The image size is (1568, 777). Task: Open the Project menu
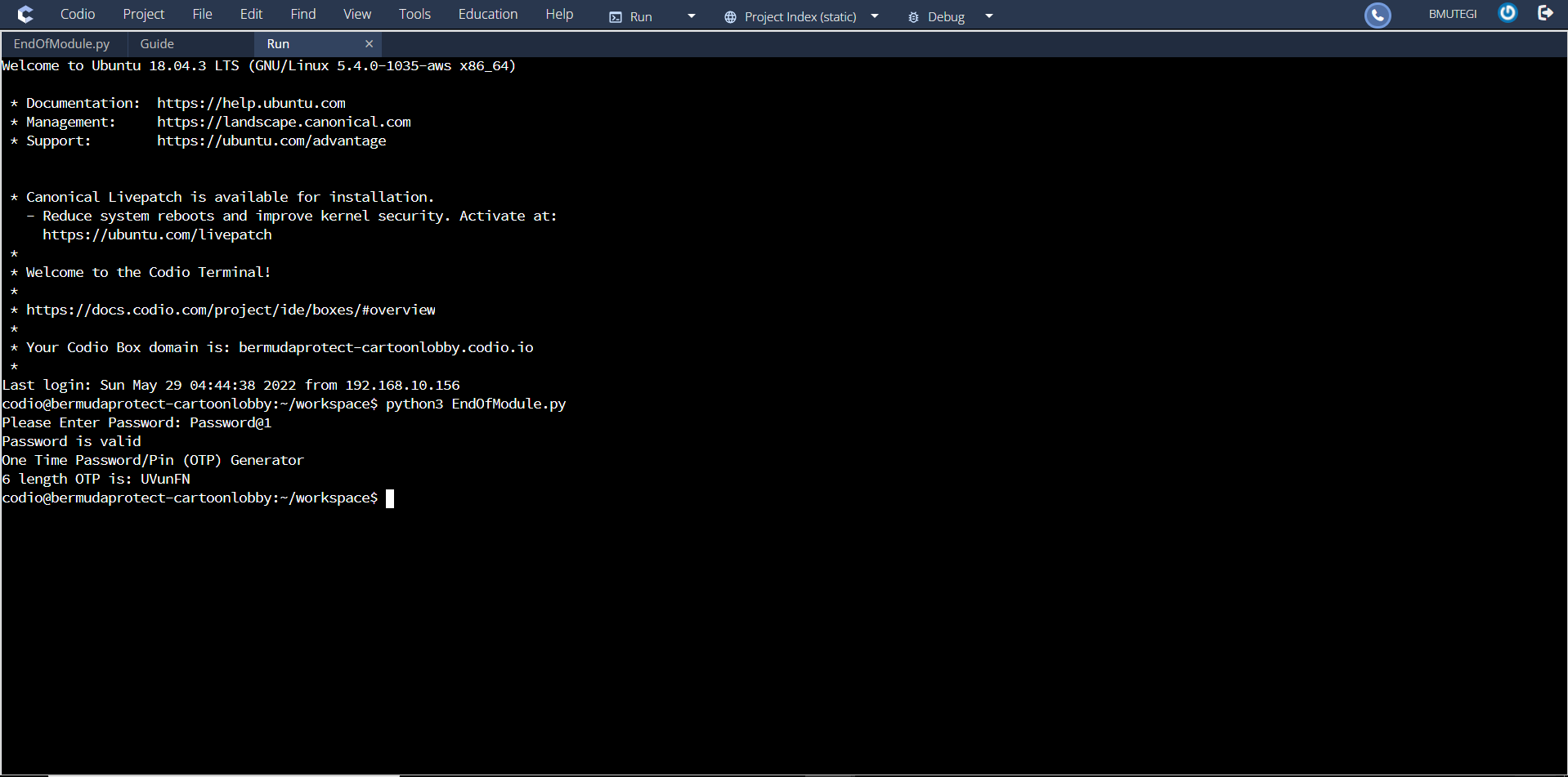143,15
